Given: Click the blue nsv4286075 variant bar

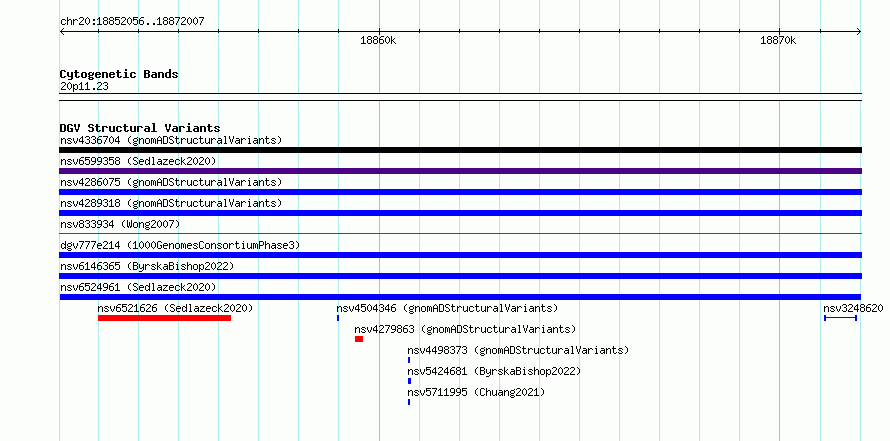Looking at the screenshot, I should pyautogui.click(x=460, y=192).
